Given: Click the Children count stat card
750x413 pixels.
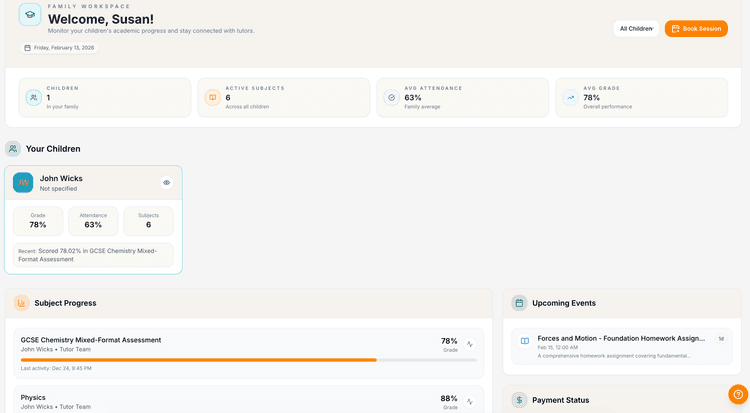Looking at the screenshot, I should (105, 98).
